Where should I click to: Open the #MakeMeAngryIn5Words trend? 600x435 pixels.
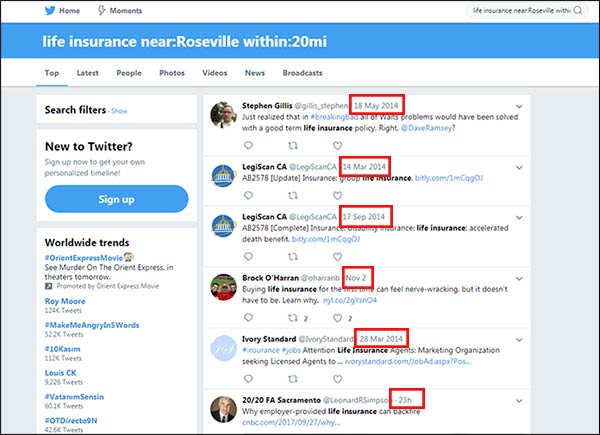pos(92,325)
